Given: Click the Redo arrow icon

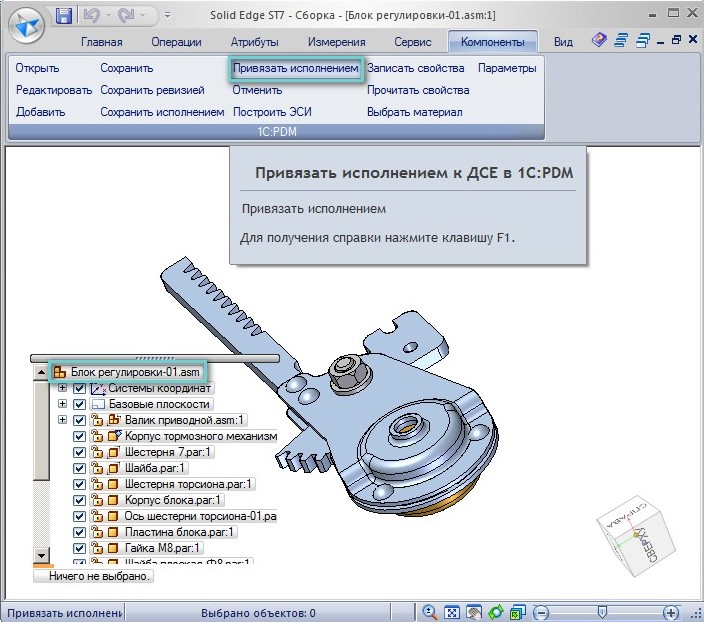Looking at the screenshot, I should 126,16.
